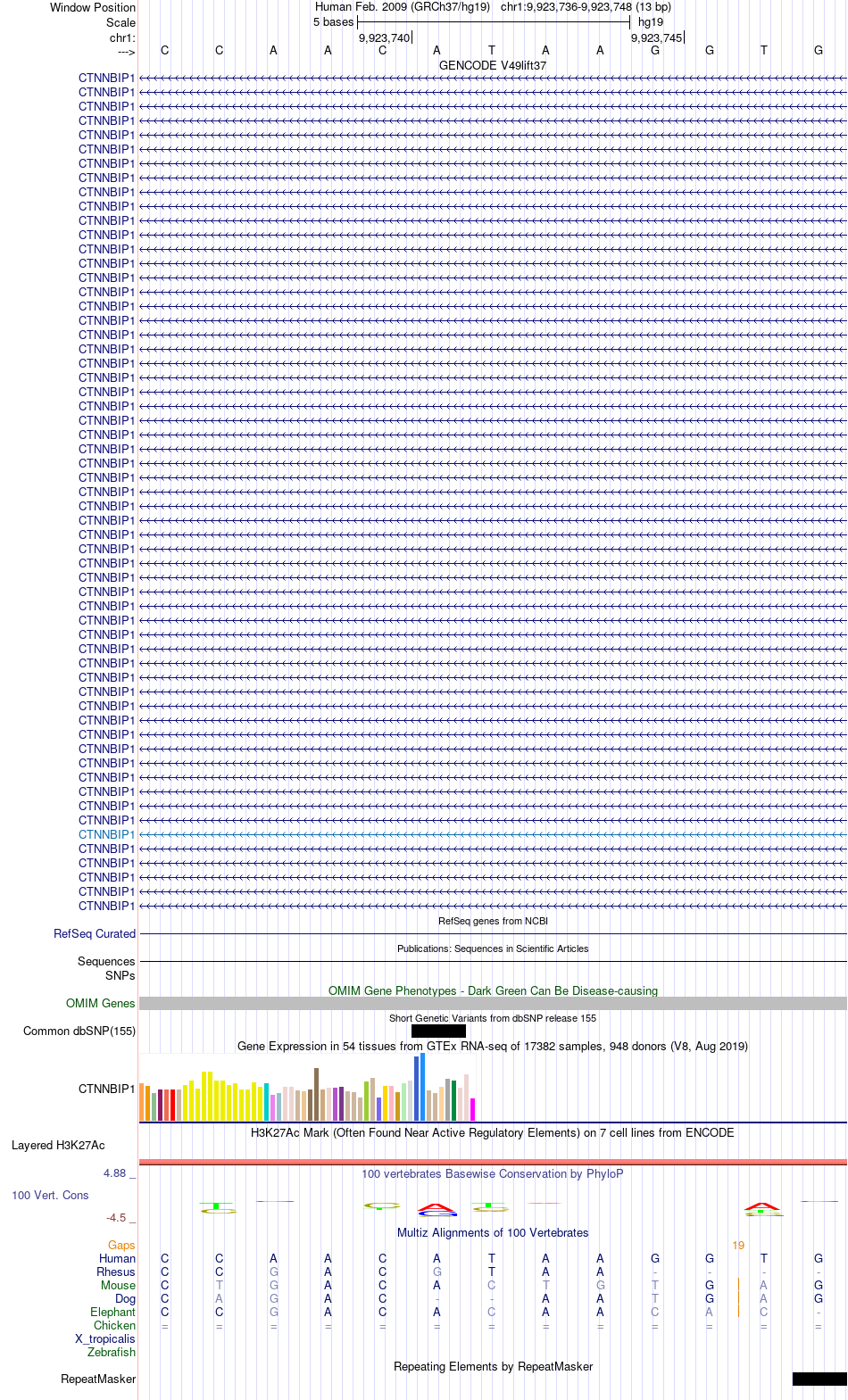This screenshot has width=848, height=1400.
Task: Click the Common dbSNP(155) track label
Action: pos(79,1031)
